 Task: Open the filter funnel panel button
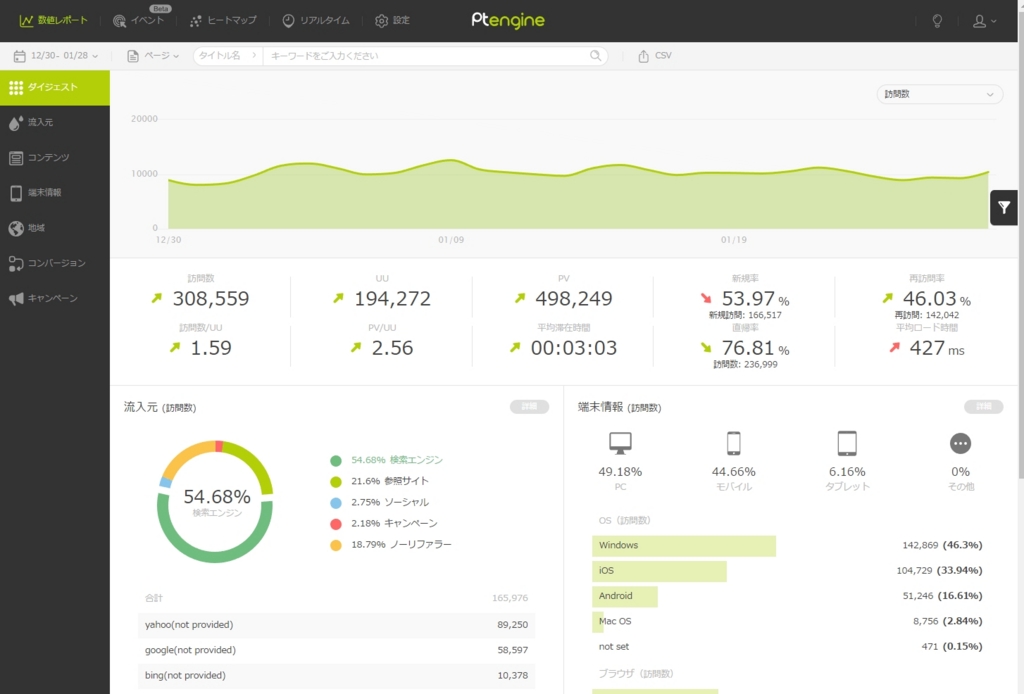(1004, 208)
